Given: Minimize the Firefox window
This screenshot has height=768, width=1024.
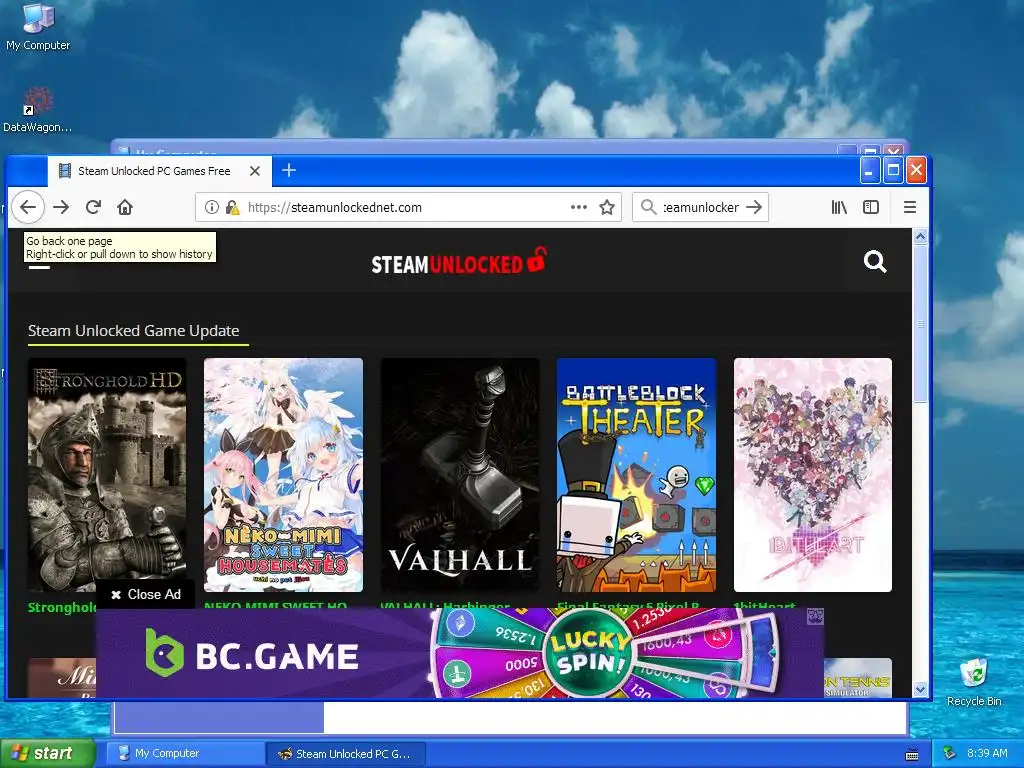Looking at the screenshot, I should pyautogui.click(x=869, y=170).
